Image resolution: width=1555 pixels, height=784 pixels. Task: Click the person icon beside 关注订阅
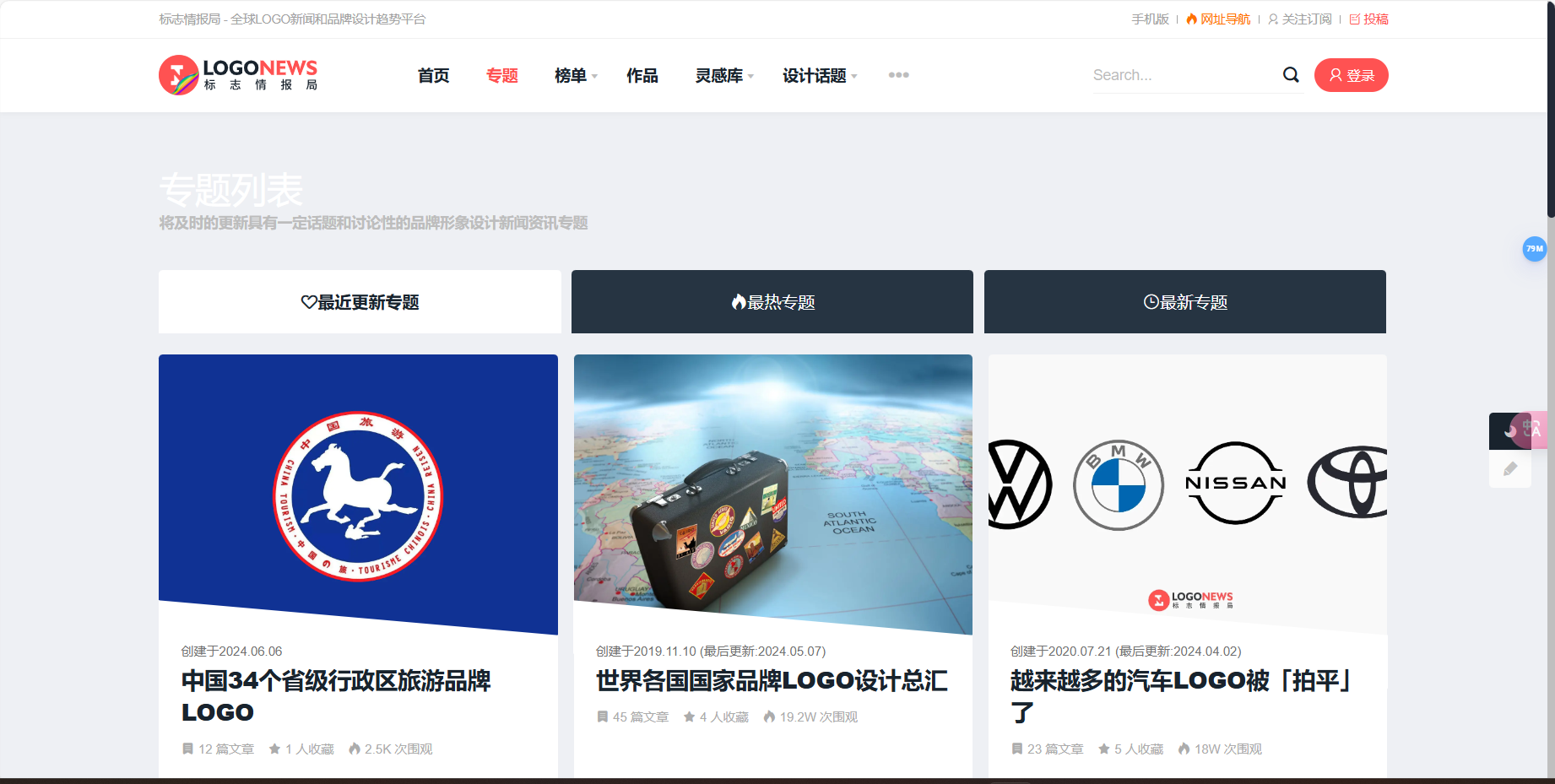(1271, 19)
